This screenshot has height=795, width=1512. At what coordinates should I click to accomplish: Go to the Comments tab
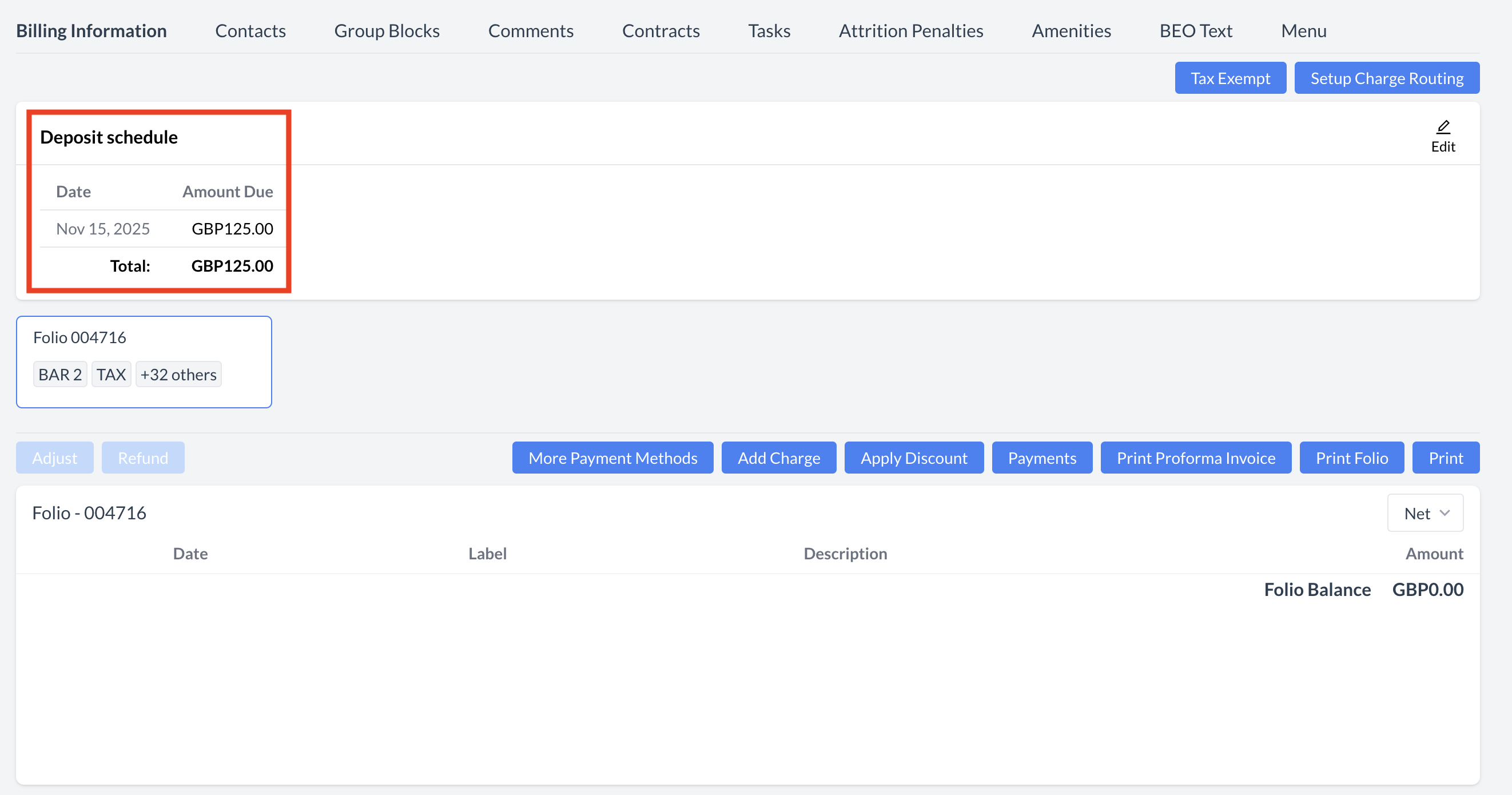[530, 30]
